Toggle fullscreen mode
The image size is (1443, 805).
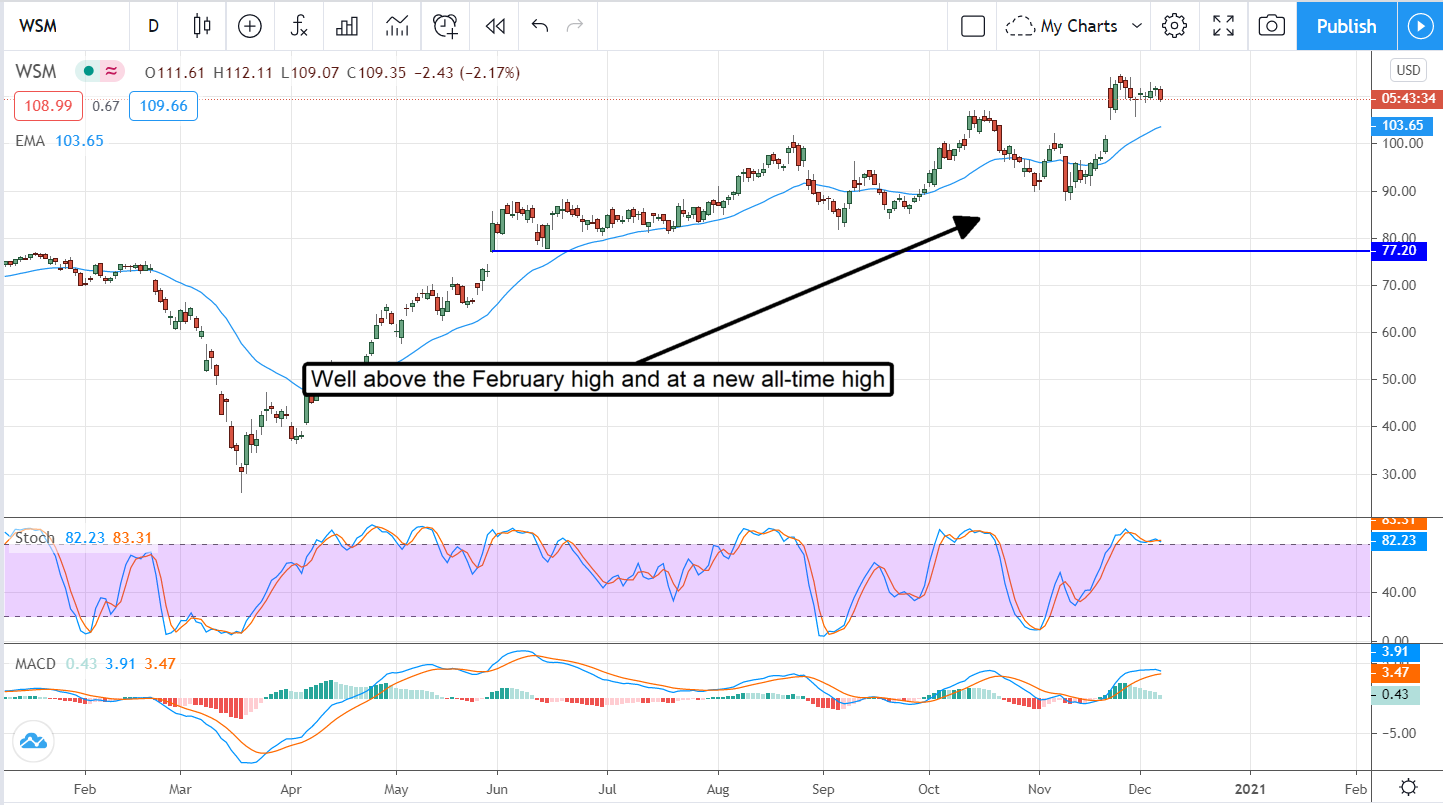1223,26
